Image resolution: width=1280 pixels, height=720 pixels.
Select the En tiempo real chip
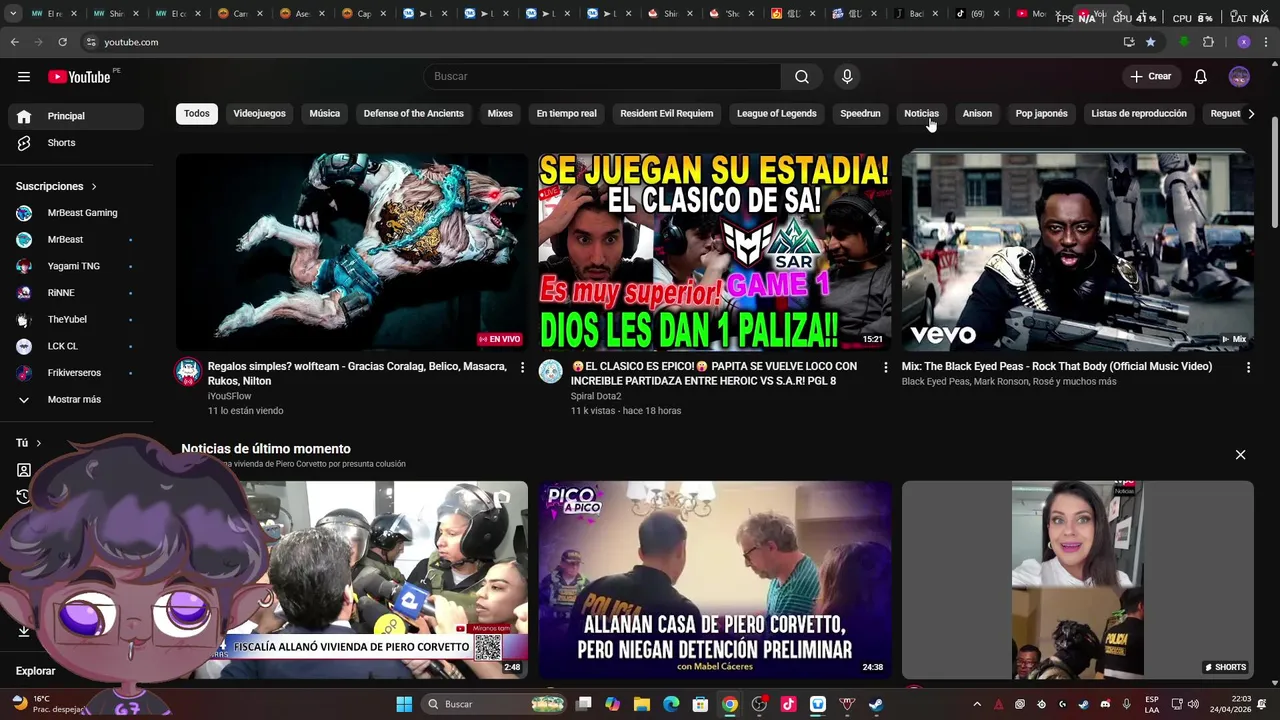tap(566, 114)
